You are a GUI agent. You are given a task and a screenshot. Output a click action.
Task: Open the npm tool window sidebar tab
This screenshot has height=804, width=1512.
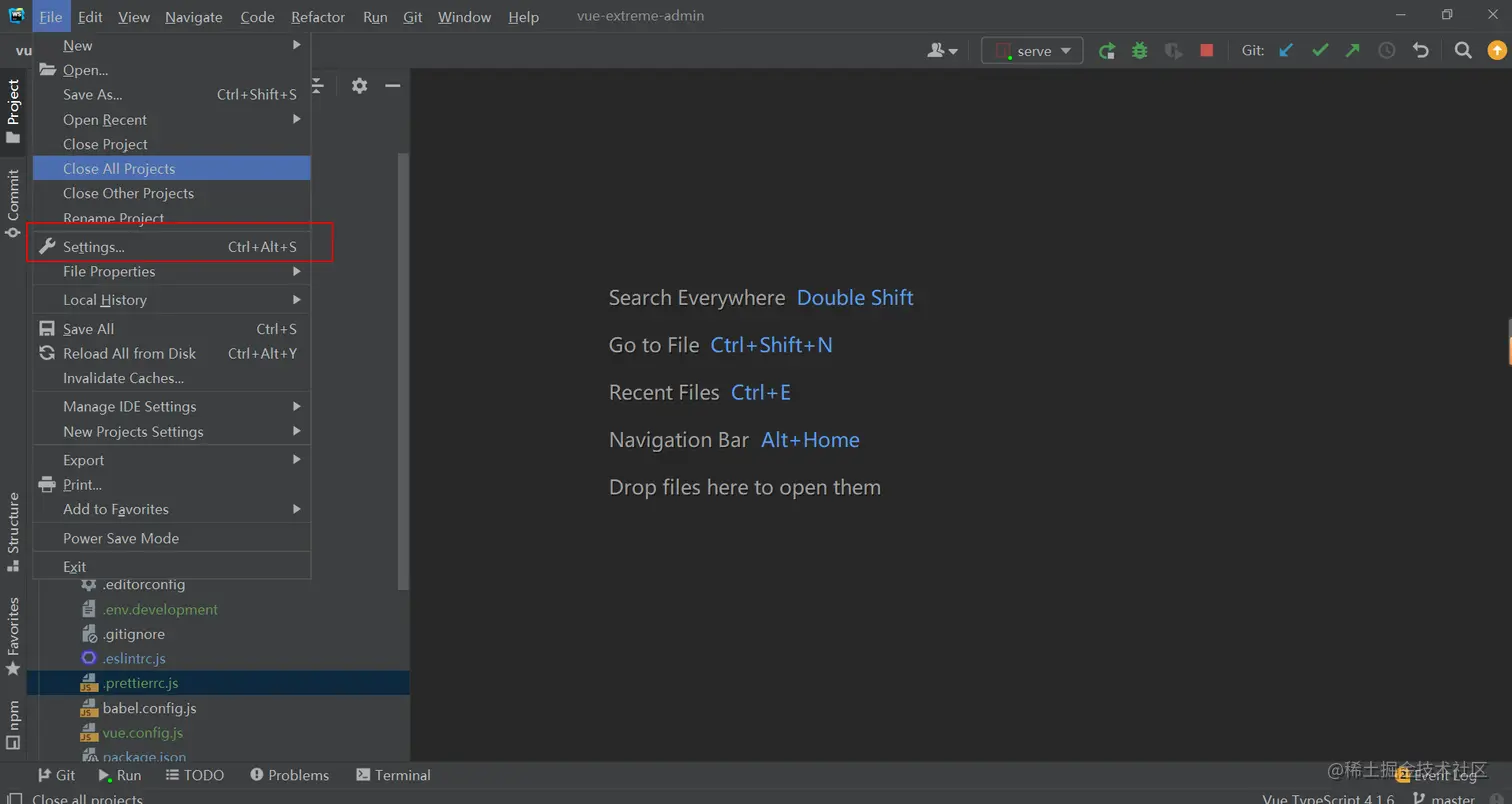pos(13,724)
